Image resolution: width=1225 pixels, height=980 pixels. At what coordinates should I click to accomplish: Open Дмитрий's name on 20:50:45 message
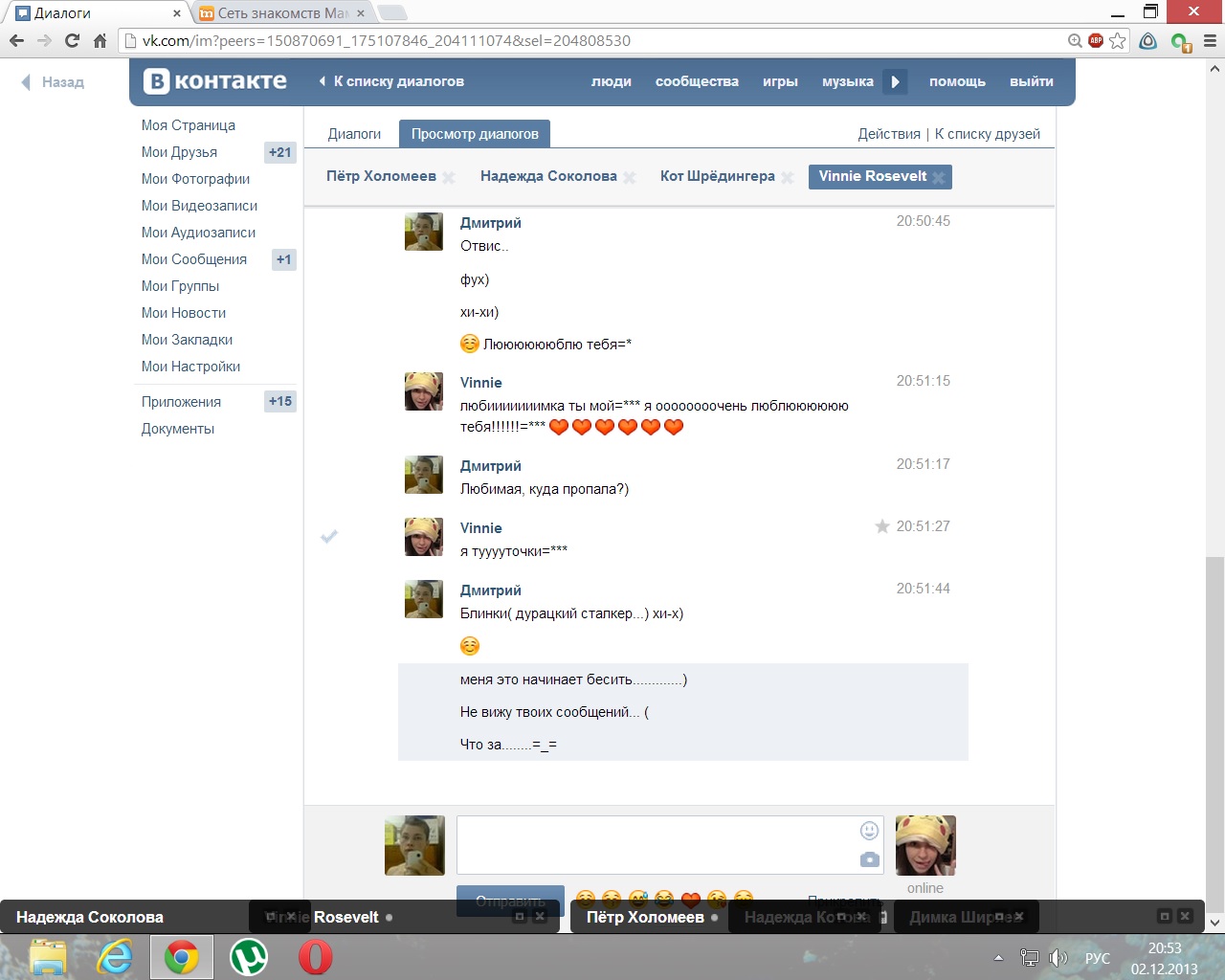491,223
